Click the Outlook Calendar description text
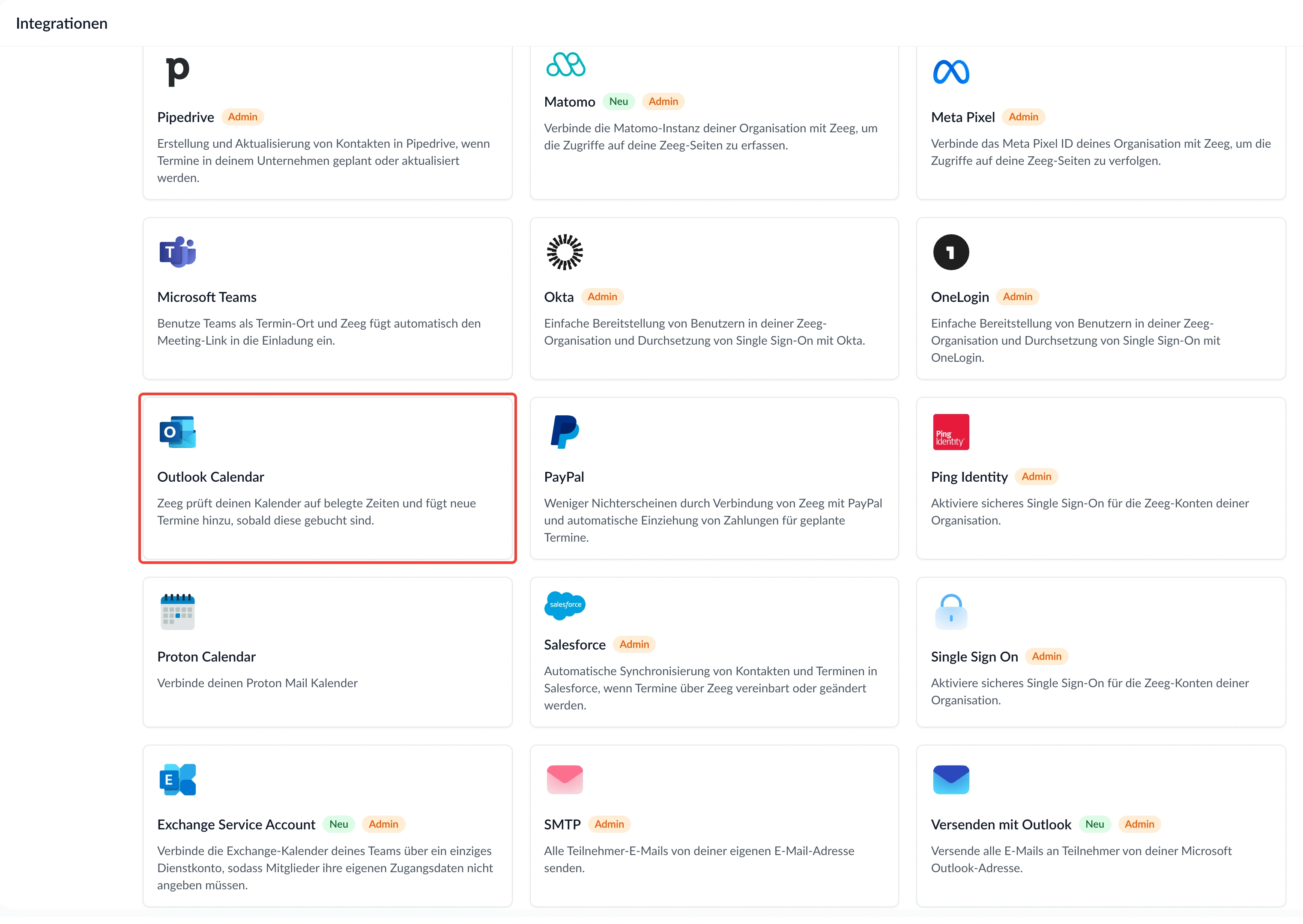This screenshot has height=924, width=1303. (316, 512)
